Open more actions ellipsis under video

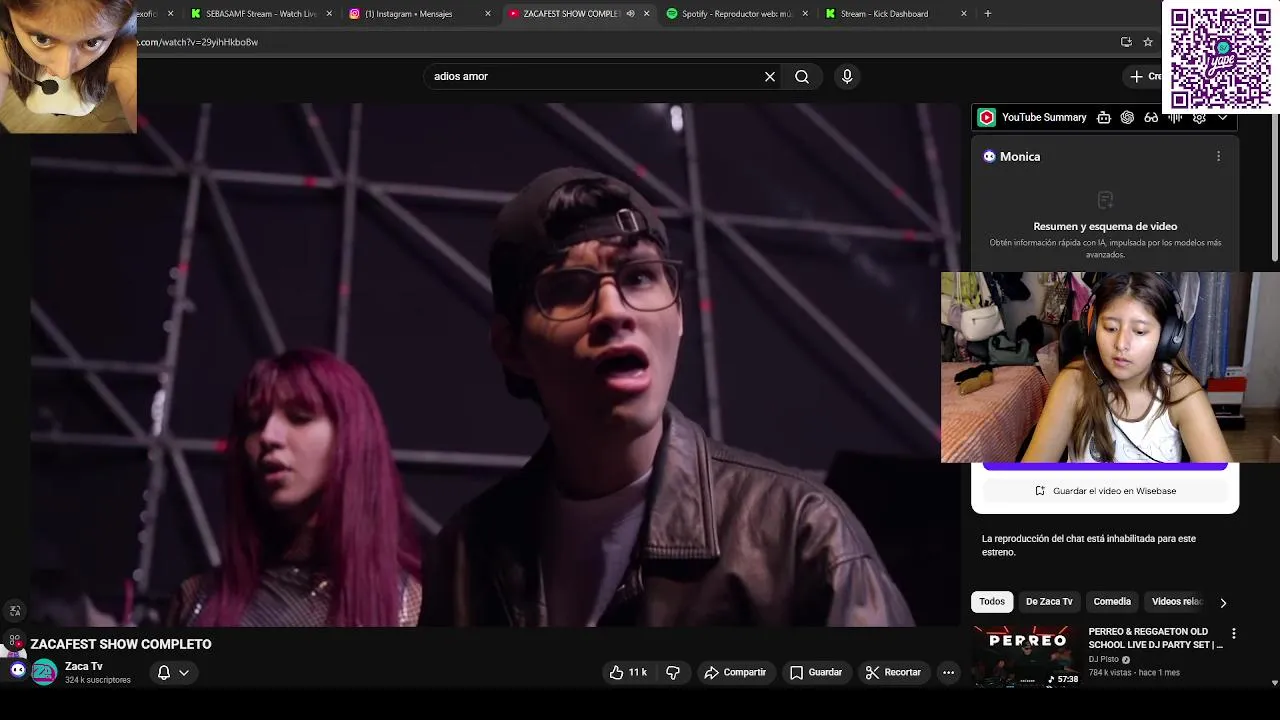pos(948,672)
